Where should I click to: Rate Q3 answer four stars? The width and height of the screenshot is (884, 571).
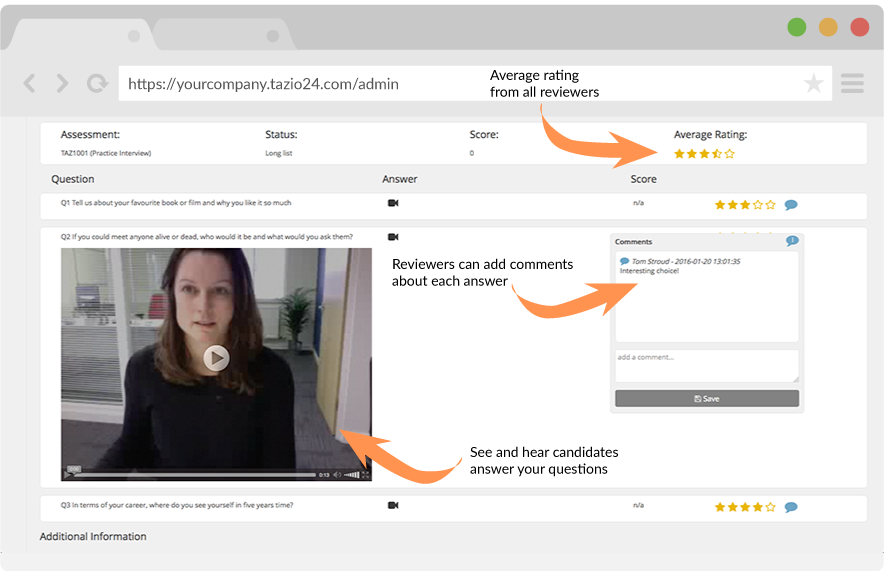point(758,507)
